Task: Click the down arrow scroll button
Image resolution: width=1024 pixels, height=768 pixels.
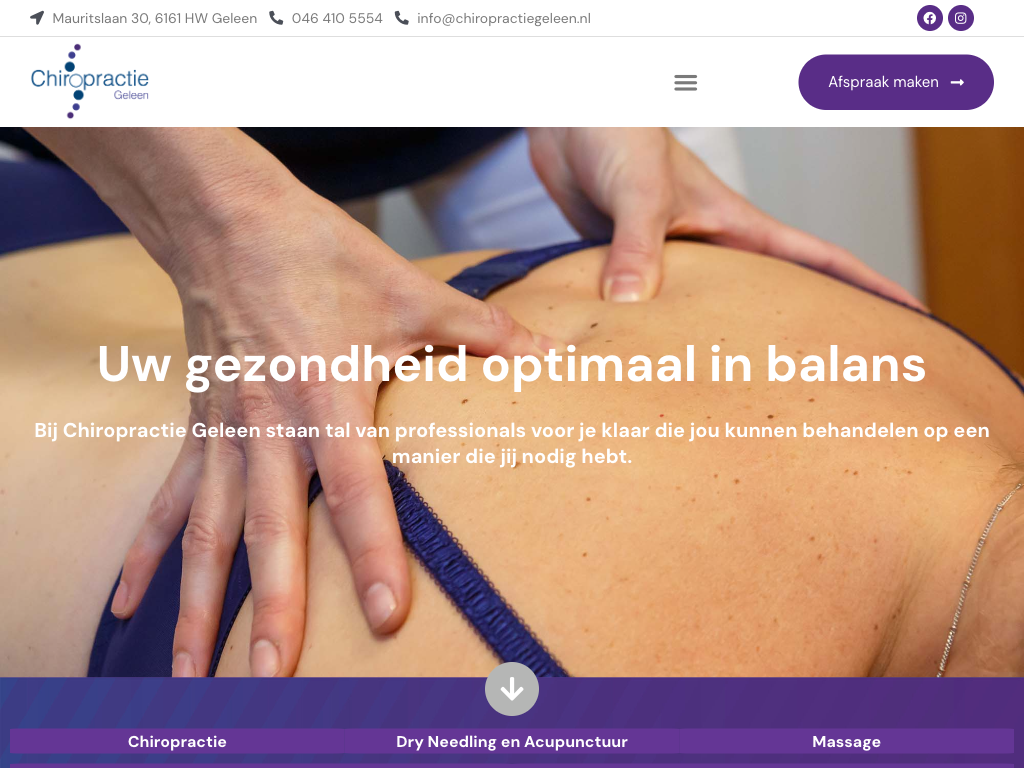Action: (512, 689)
